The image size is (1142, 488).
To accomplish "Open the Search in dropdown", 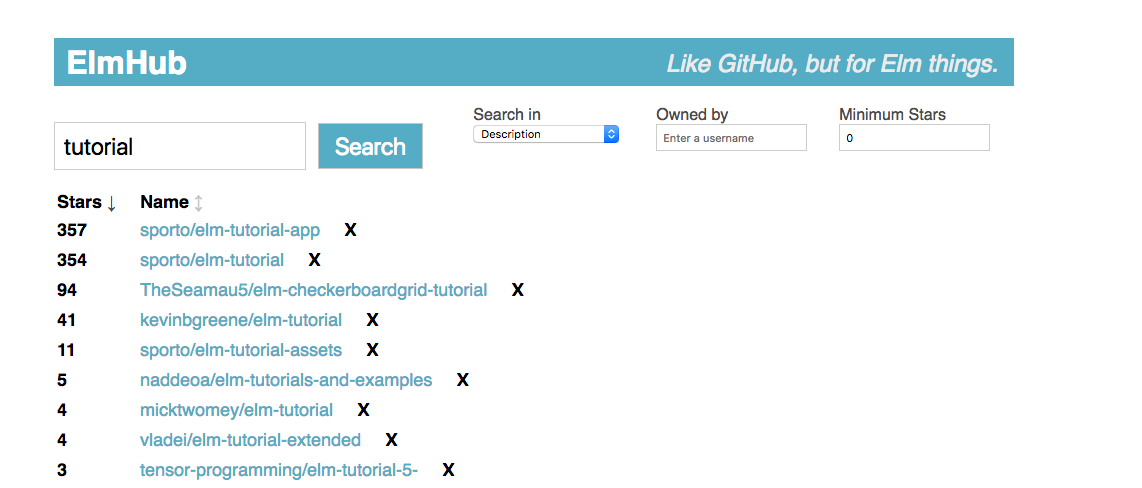I will pyautogui.click(x=546, y=134).
